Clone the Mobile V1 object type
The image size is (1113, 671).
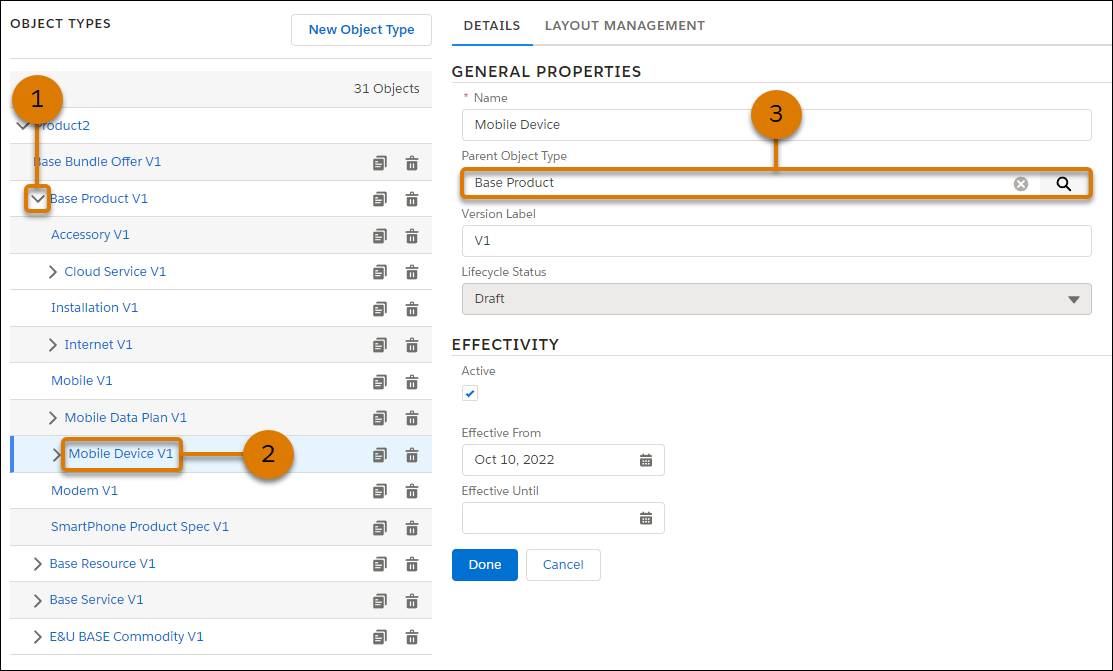point(380,382)
